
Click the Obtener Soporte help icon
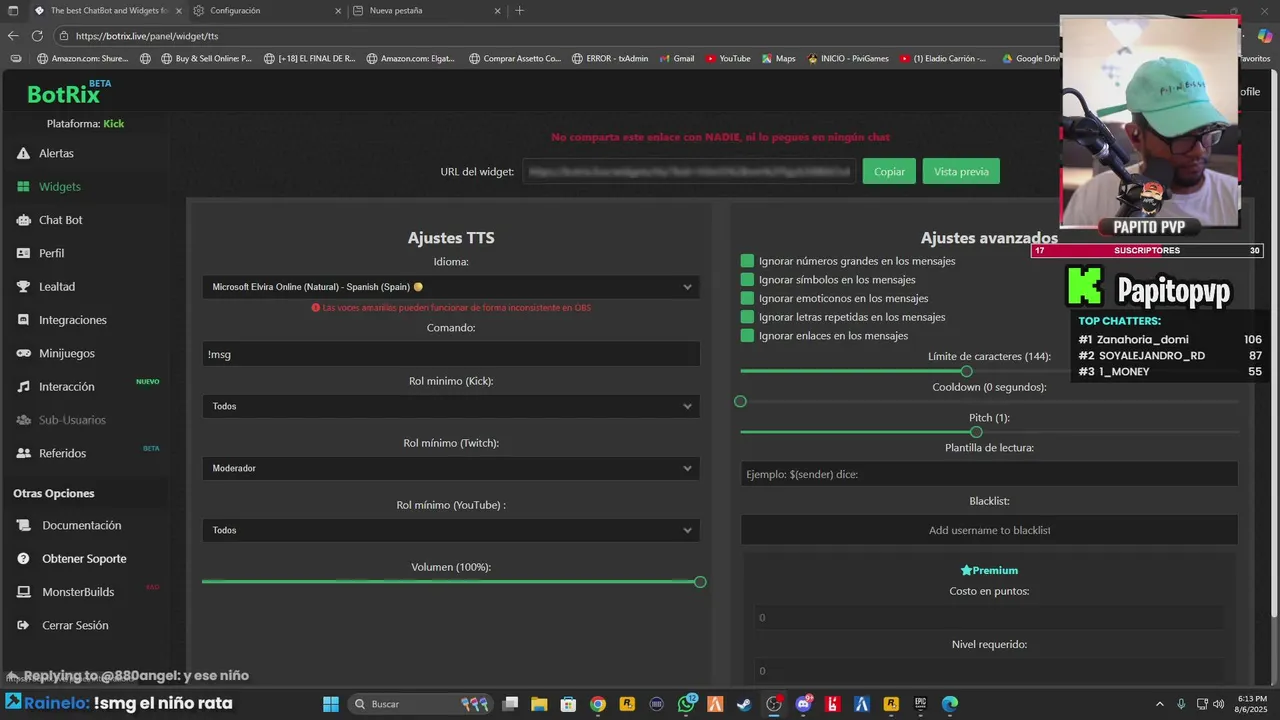point(23,559)
